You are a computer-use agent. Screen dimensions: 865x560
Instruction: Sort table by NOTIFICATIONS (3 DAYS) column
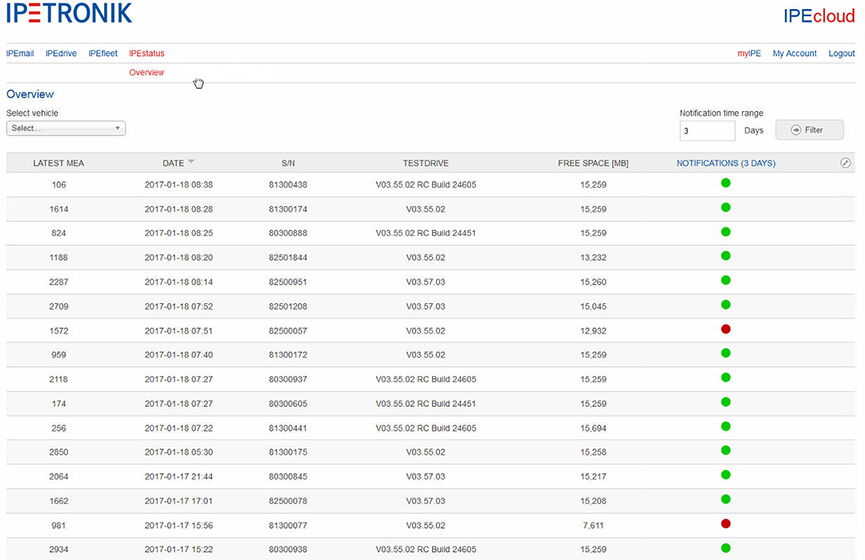point(725,163)
